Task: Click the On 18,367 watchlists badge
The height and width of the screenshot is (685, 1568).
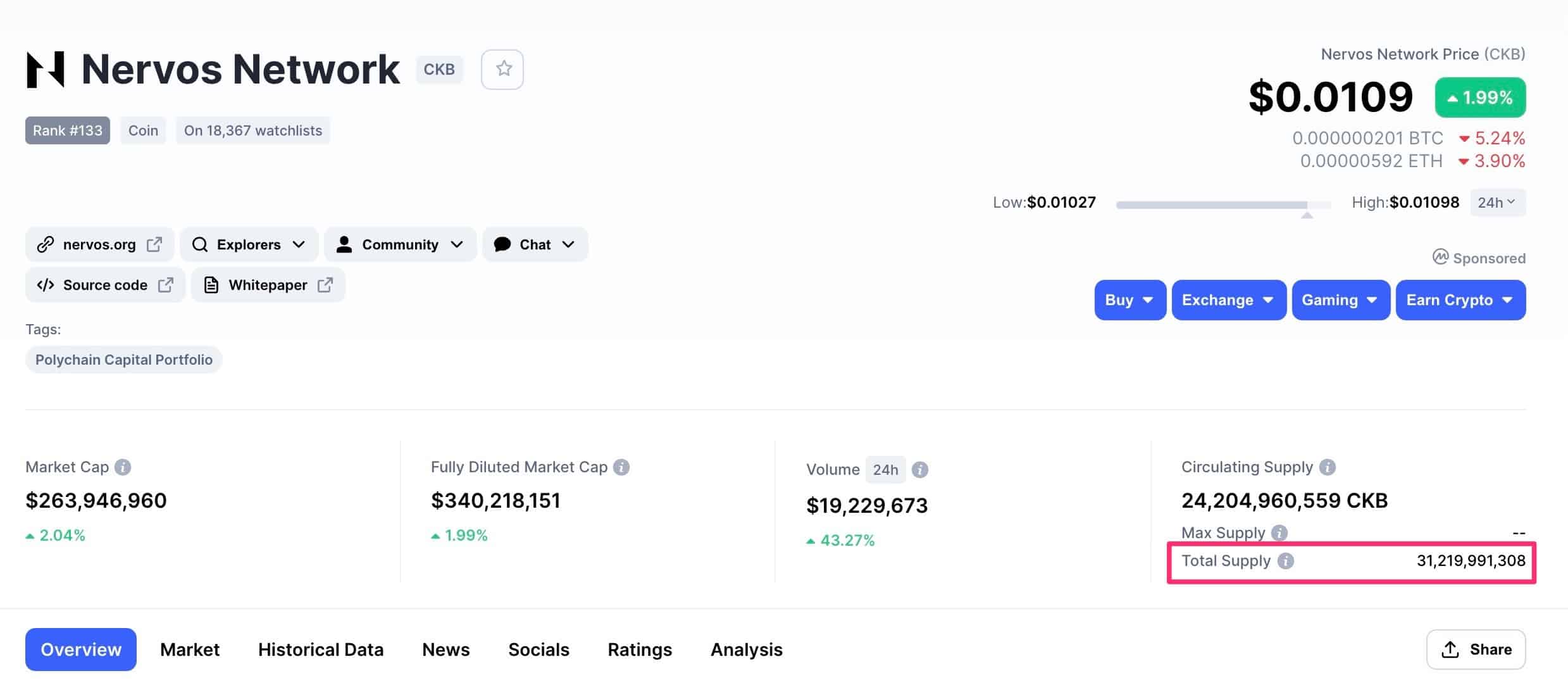Action: 253,130
